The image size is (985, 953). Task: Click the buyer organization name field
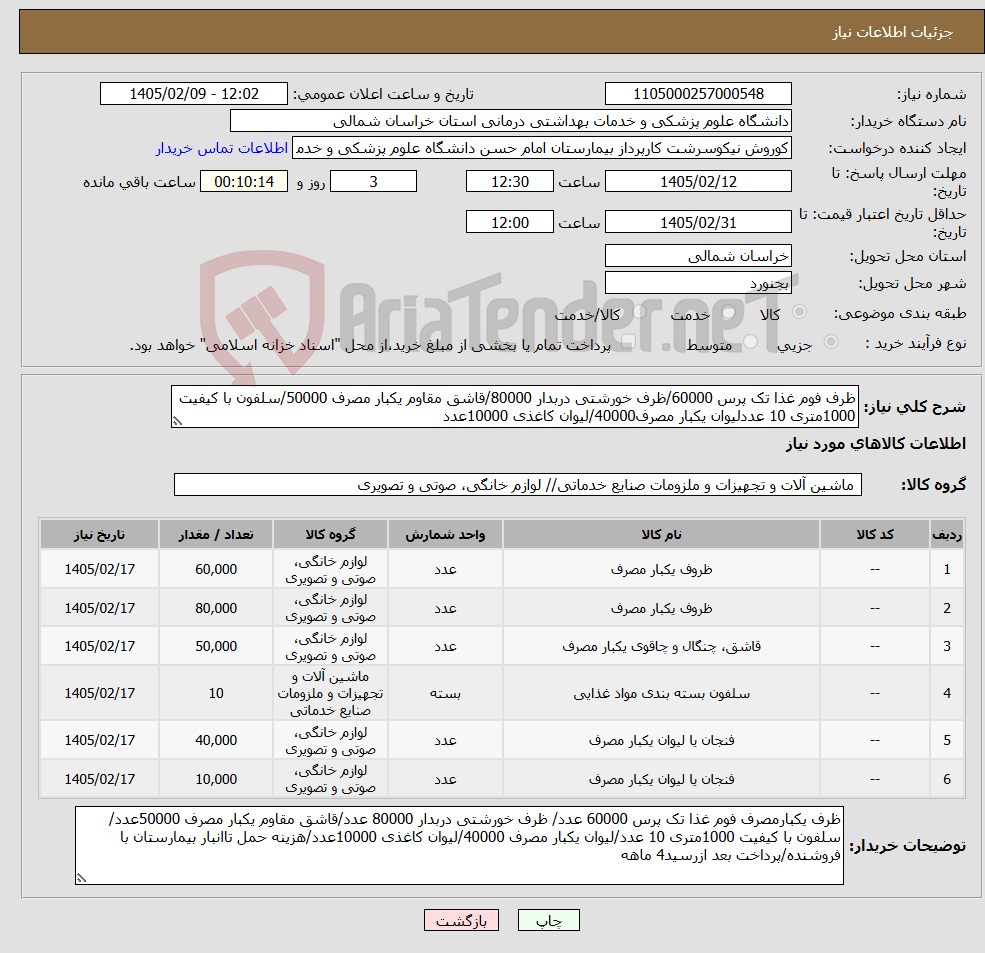tap(511, 121)
